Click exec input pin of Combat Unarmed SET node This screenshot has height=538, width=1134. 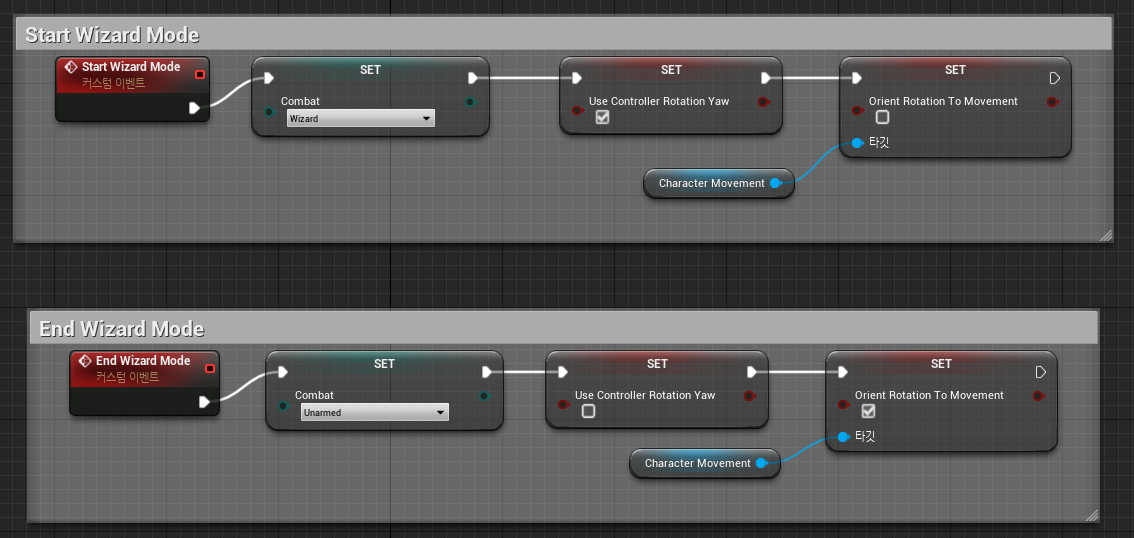283,372
